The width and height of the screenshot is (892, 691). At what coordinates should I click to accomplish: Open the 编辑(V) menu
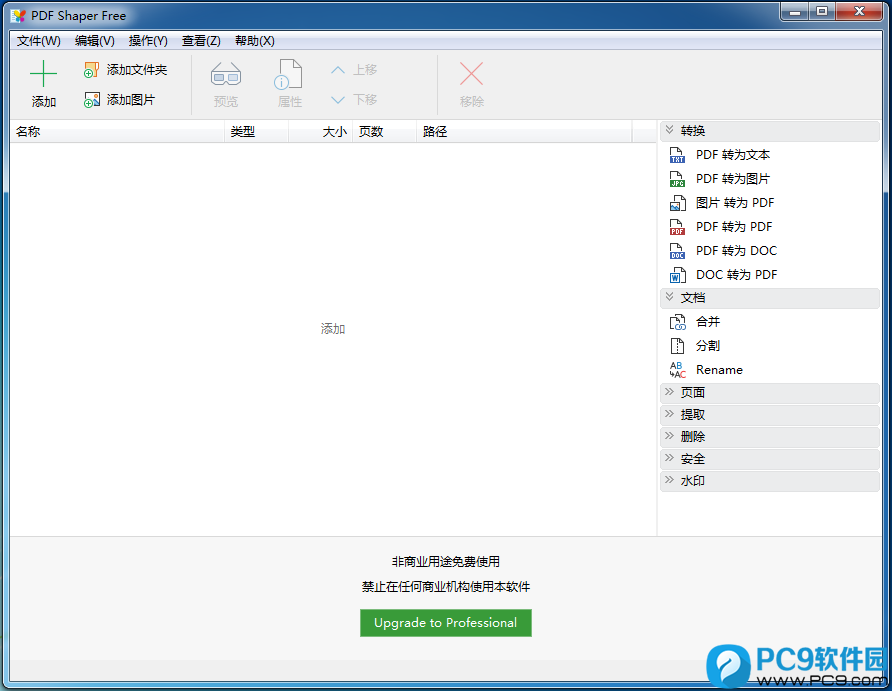pos(94,41)
